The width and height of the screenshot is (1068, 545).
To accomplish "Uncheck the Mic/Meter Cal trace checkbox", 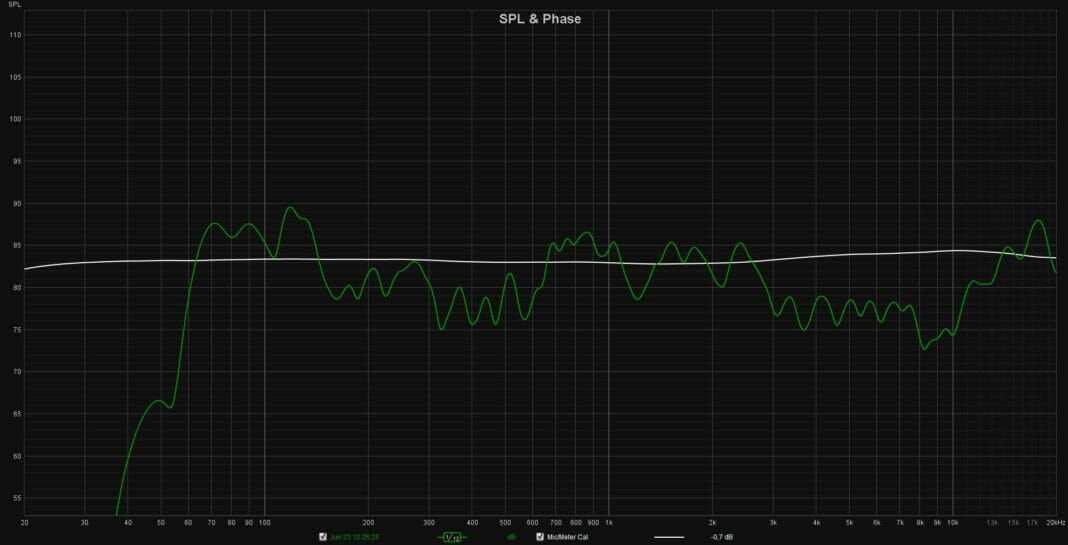I will [540, 537].
